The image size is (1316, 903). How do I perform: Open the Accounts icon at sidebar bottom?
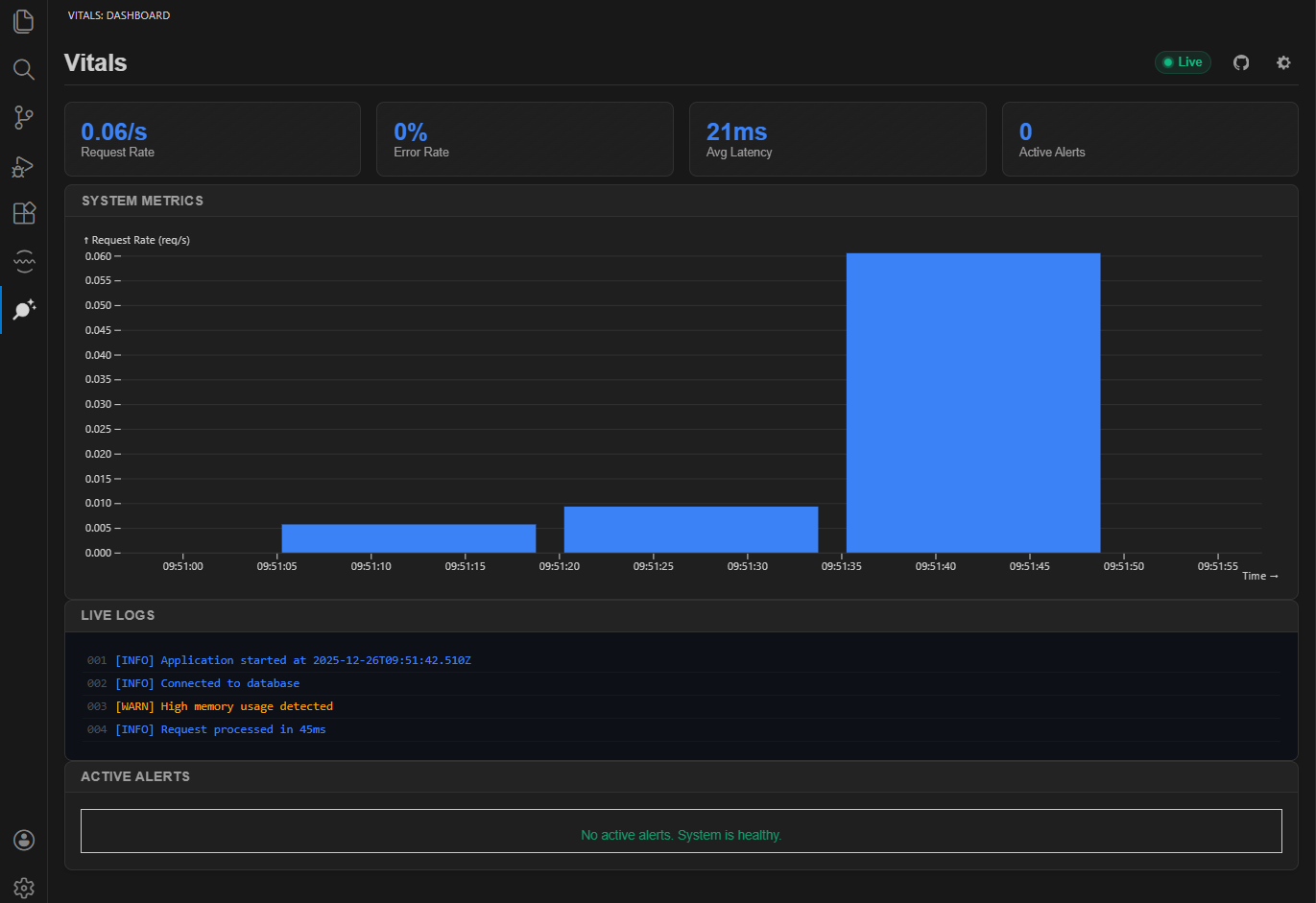pos(23,840)
